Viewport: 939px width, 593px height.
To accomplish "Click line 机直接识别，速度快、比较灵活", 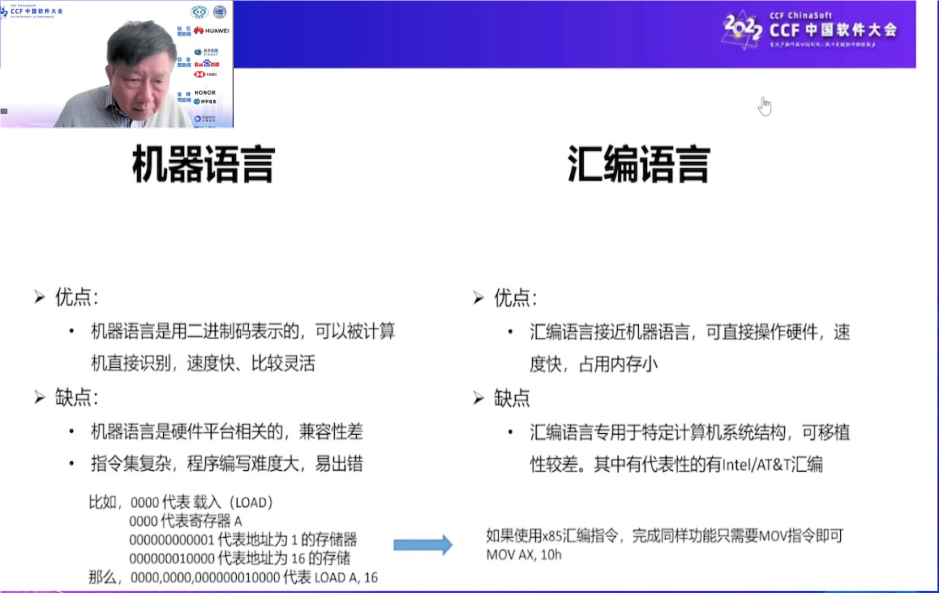I will coord(203,363).
